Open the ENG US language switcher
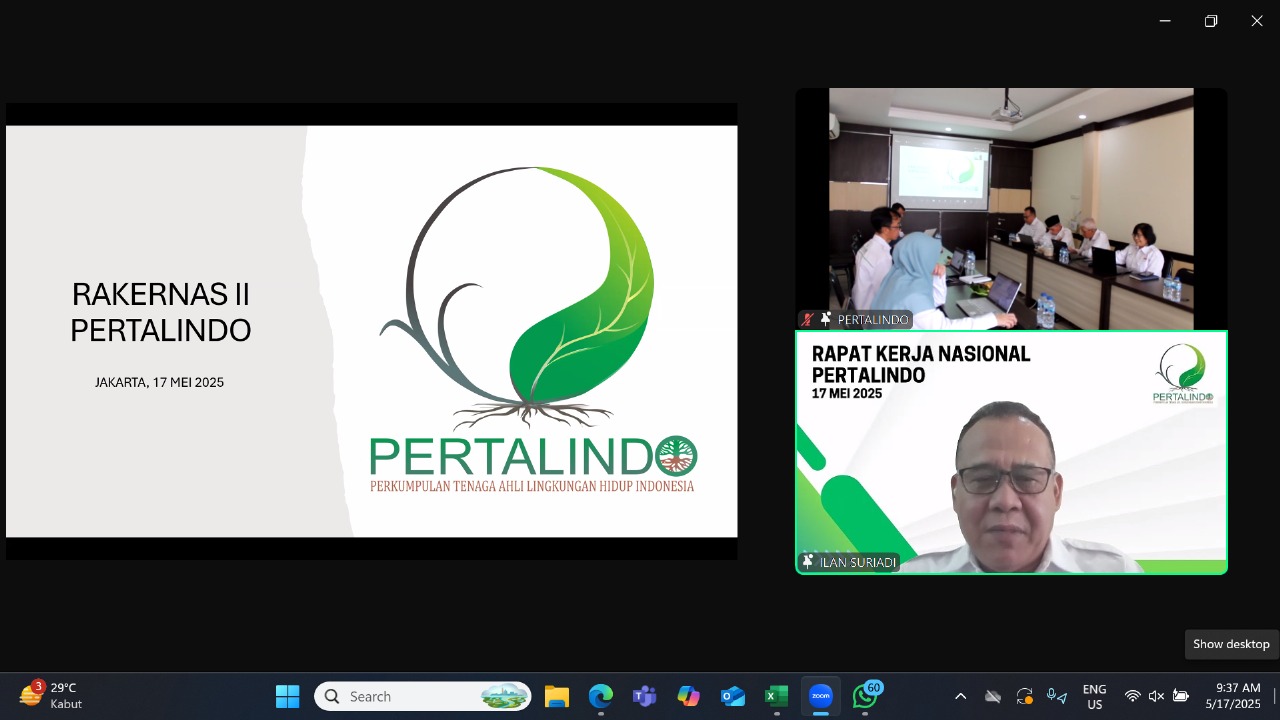This screenshot has height=720, width=1280. [1094, 696]
